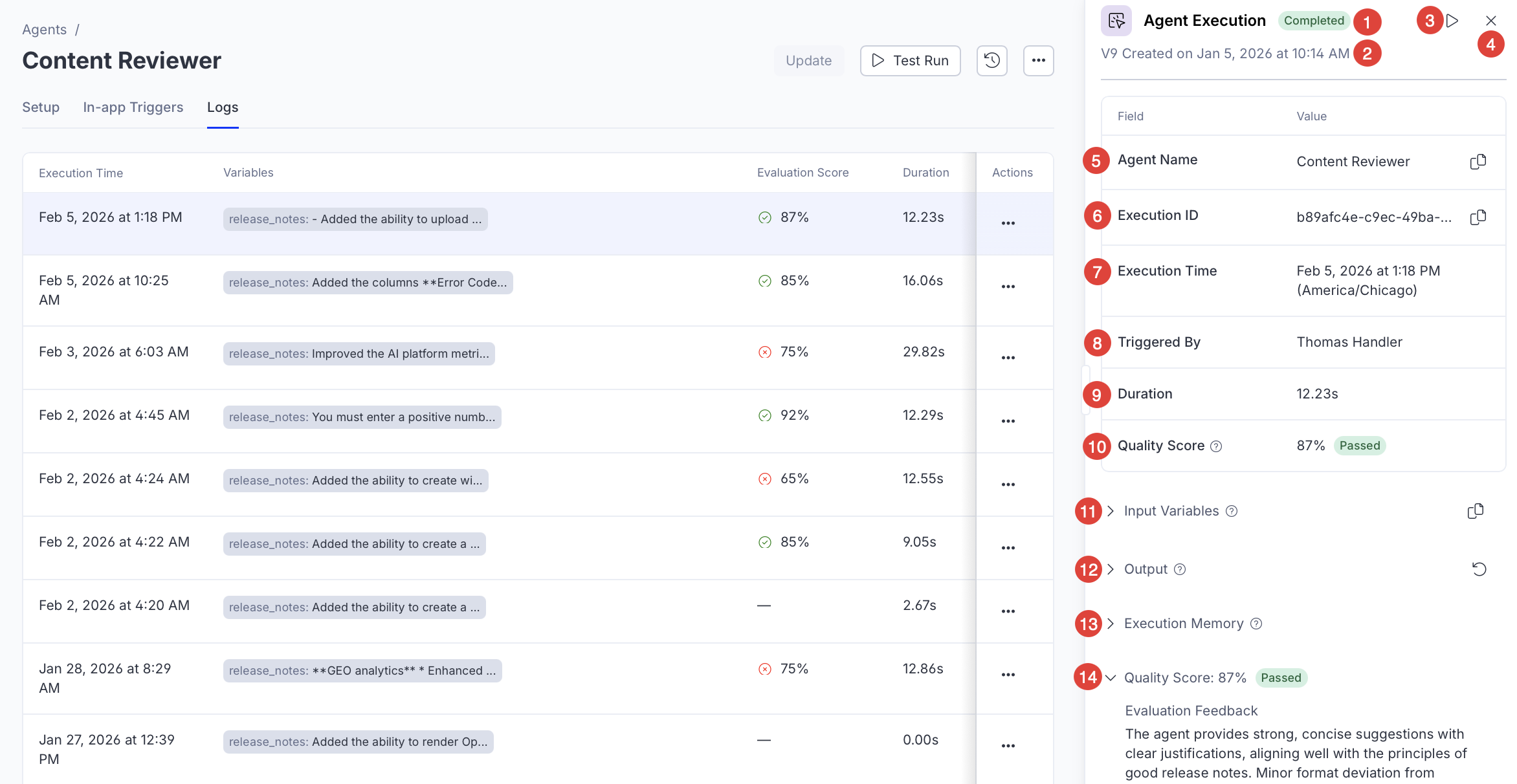Click the help icon beside Quality Score field
Screen dimensions: 1517x784
[1216, 446]
